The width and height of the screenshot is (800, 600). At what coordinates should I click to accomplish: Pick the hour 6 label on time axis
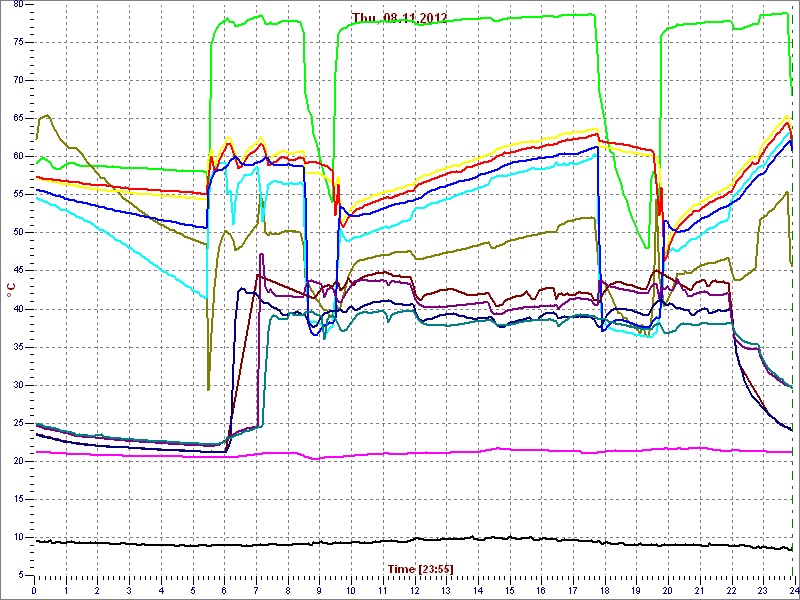click(224, 590)
